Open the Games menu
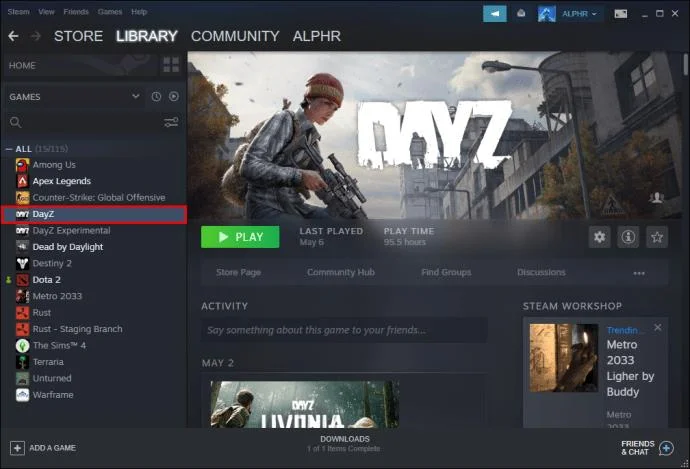 [110, 12]
